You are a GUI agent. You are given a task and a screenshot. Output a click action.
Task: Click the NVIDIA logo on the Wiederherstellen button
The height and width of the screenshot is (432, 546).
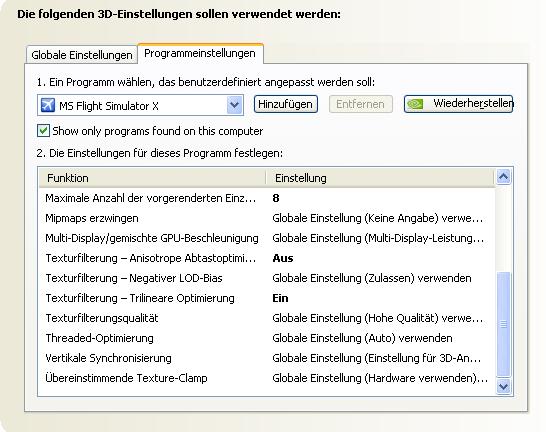click(x=415, y=104)
